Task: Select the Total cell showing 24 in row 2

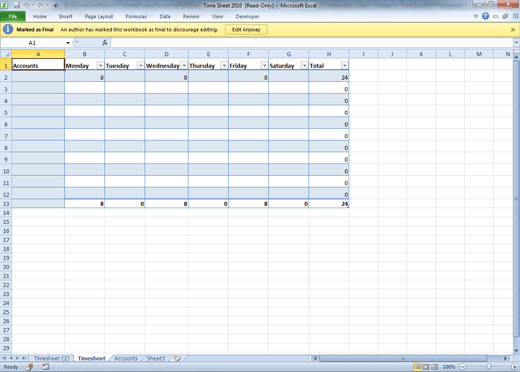Action: (329, 77)
